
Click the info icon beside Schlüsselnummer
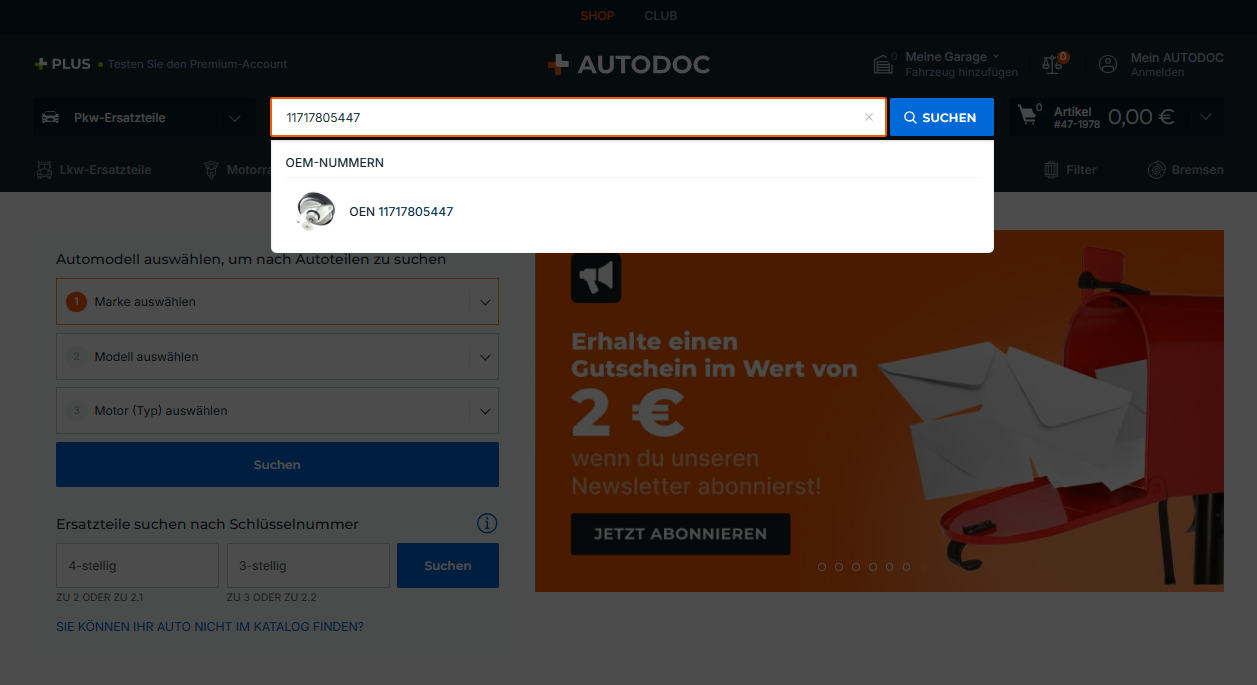(487, 524)
